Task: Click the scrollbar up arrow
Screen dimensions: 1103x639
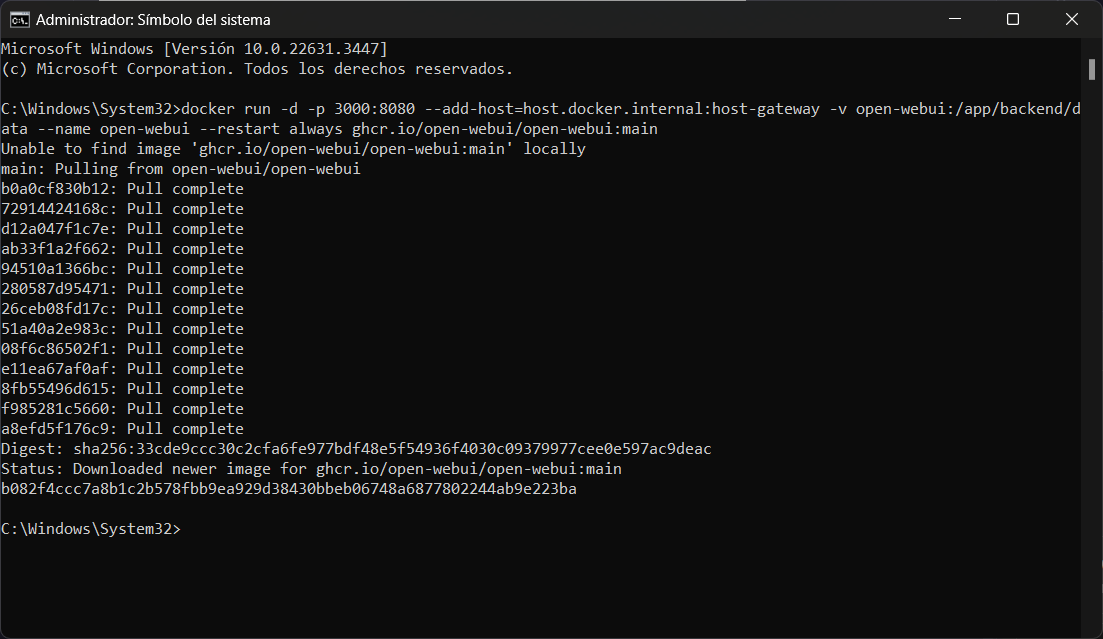Action: (x=1092, y=47)
